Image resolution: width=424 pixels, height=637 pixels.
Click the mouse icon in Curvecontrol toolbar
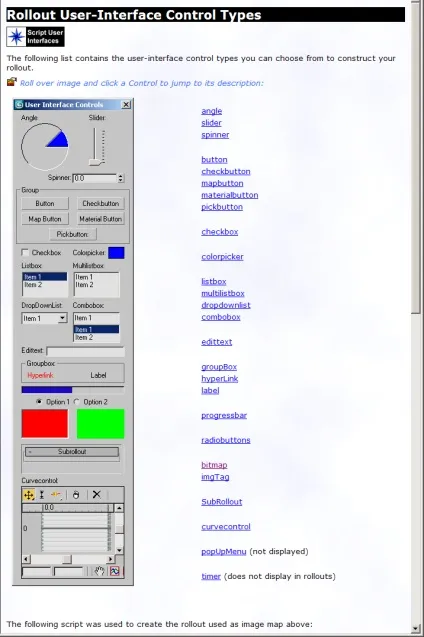click(x=76, y=495)
